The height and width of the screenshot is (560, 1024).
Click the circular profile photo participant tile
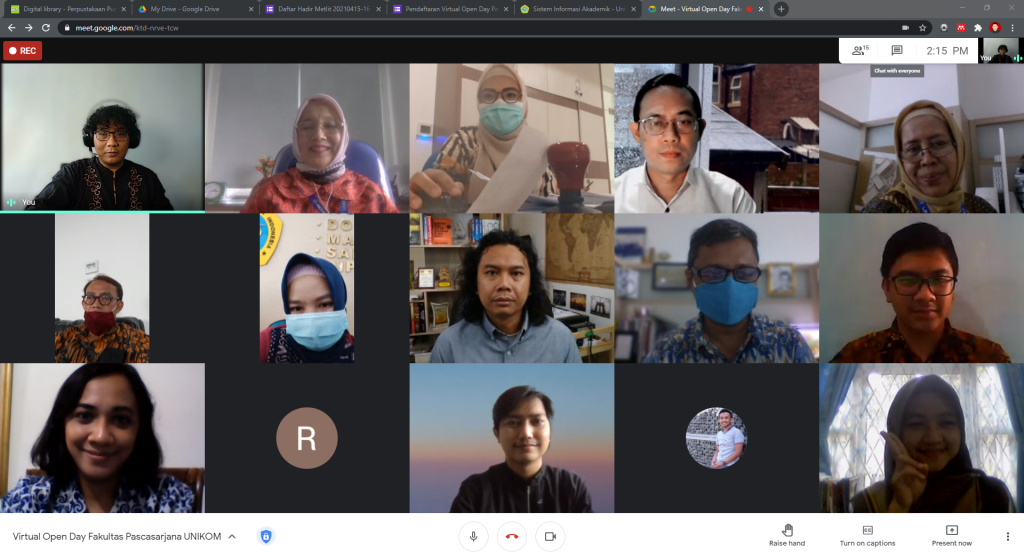(716, 438)
